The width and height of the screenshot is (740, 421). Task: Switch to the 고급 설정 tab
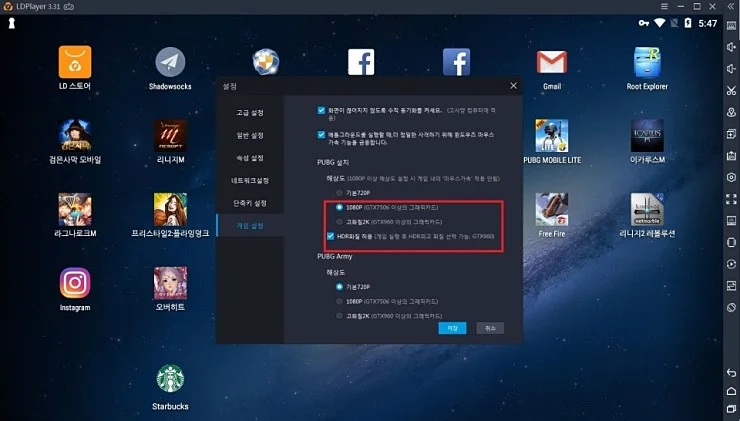tap(250, 113)
